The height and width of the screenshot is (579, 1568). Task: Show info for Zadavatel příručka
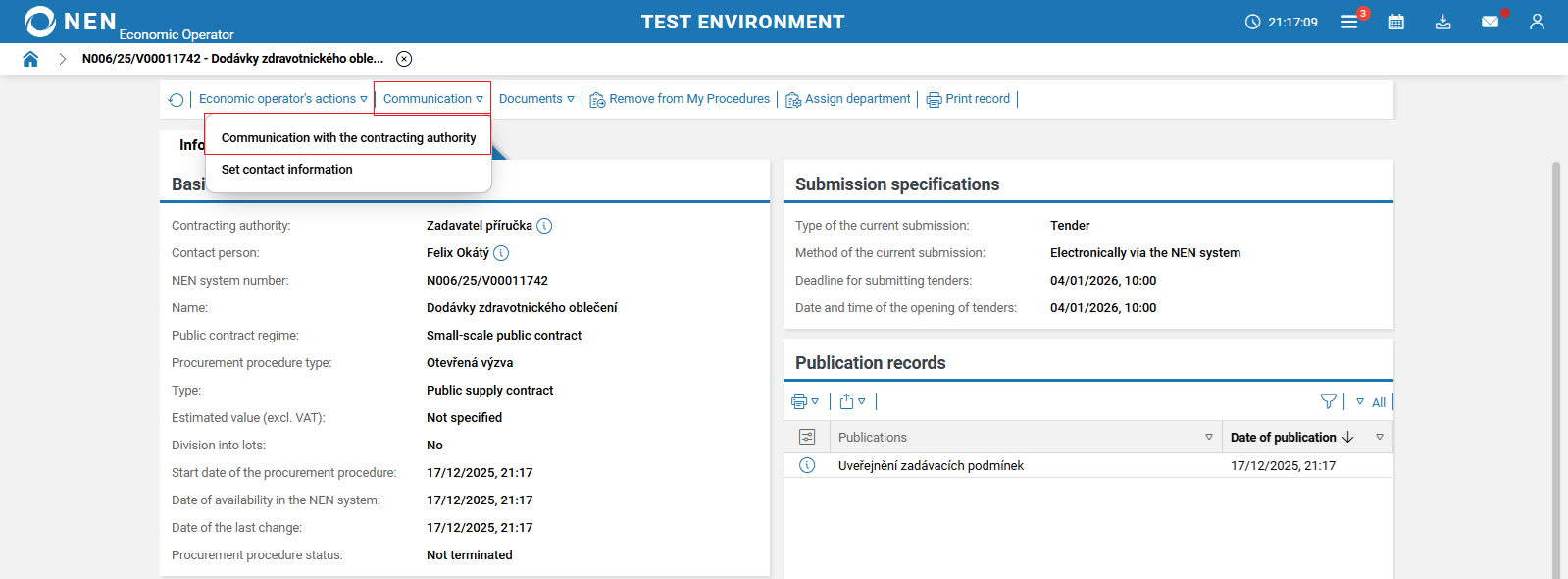tap(545, 226)
